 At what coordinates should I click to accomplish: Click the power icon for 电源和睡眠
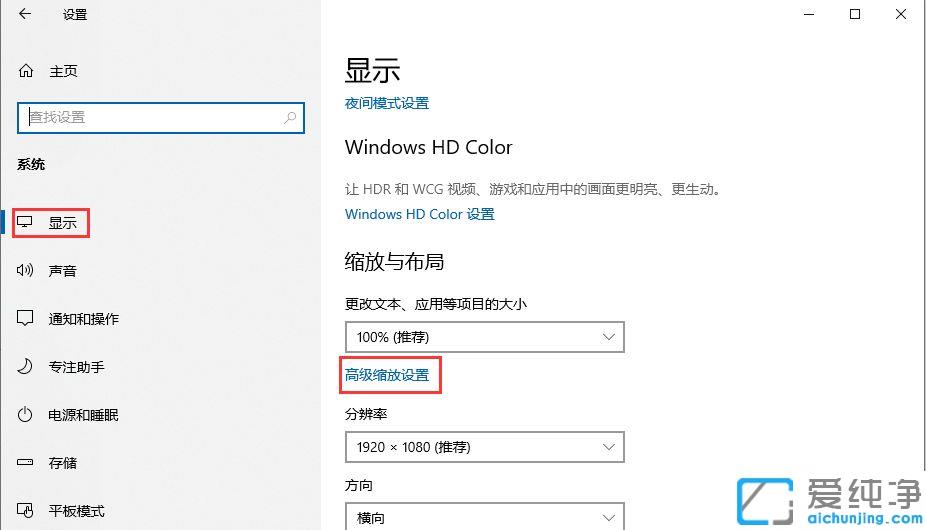tap(26, 415)
